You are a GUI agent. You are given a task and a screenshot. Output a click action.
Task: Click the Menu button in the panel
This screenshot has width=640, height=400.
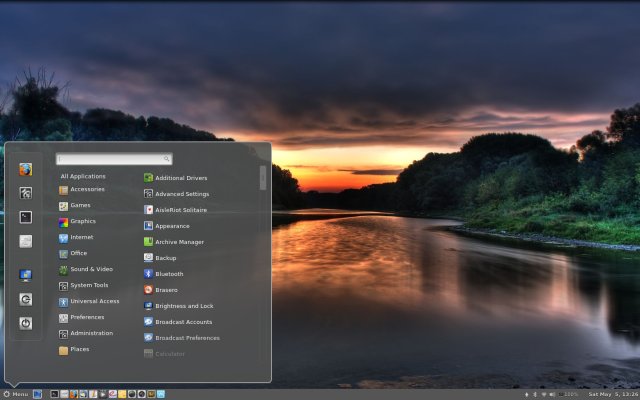pos(16,394)
